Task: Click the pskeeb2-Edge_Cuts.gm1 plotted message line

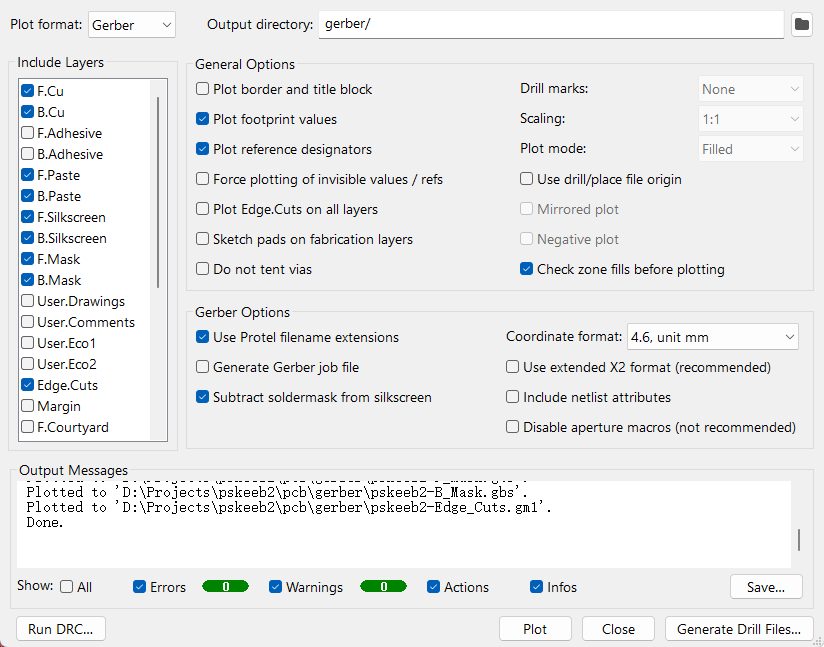Action: (289, 507)
